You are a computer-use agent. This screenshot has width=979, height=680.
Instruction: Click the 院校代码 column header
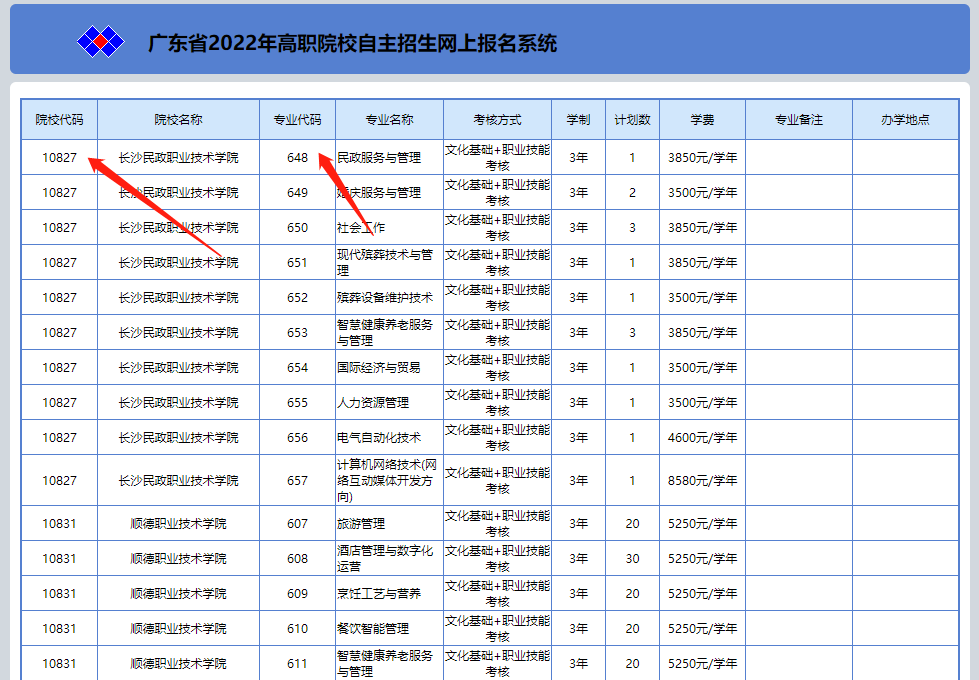(x=59, y=119)
